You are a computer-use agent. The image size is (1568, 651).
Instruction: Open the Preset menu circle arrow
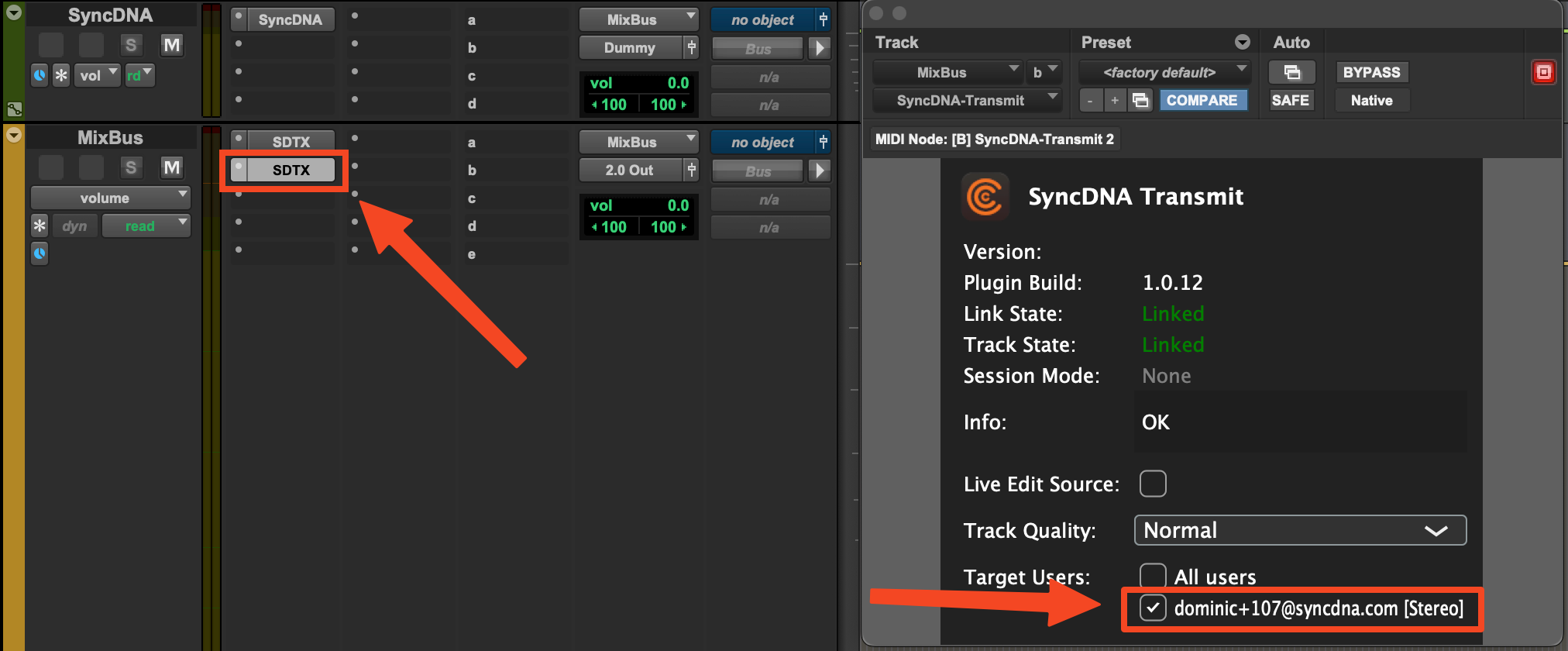coord(1242,42)
